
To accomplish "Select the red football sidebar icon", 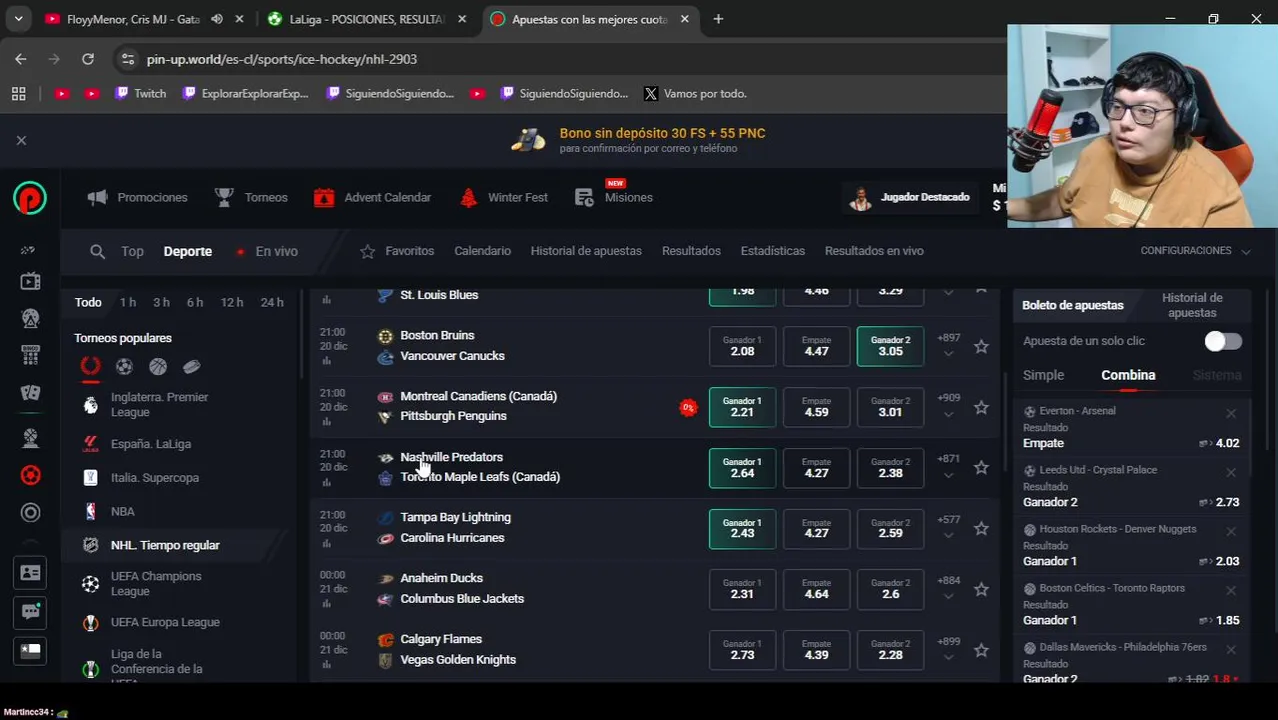I will coord(30,475).
